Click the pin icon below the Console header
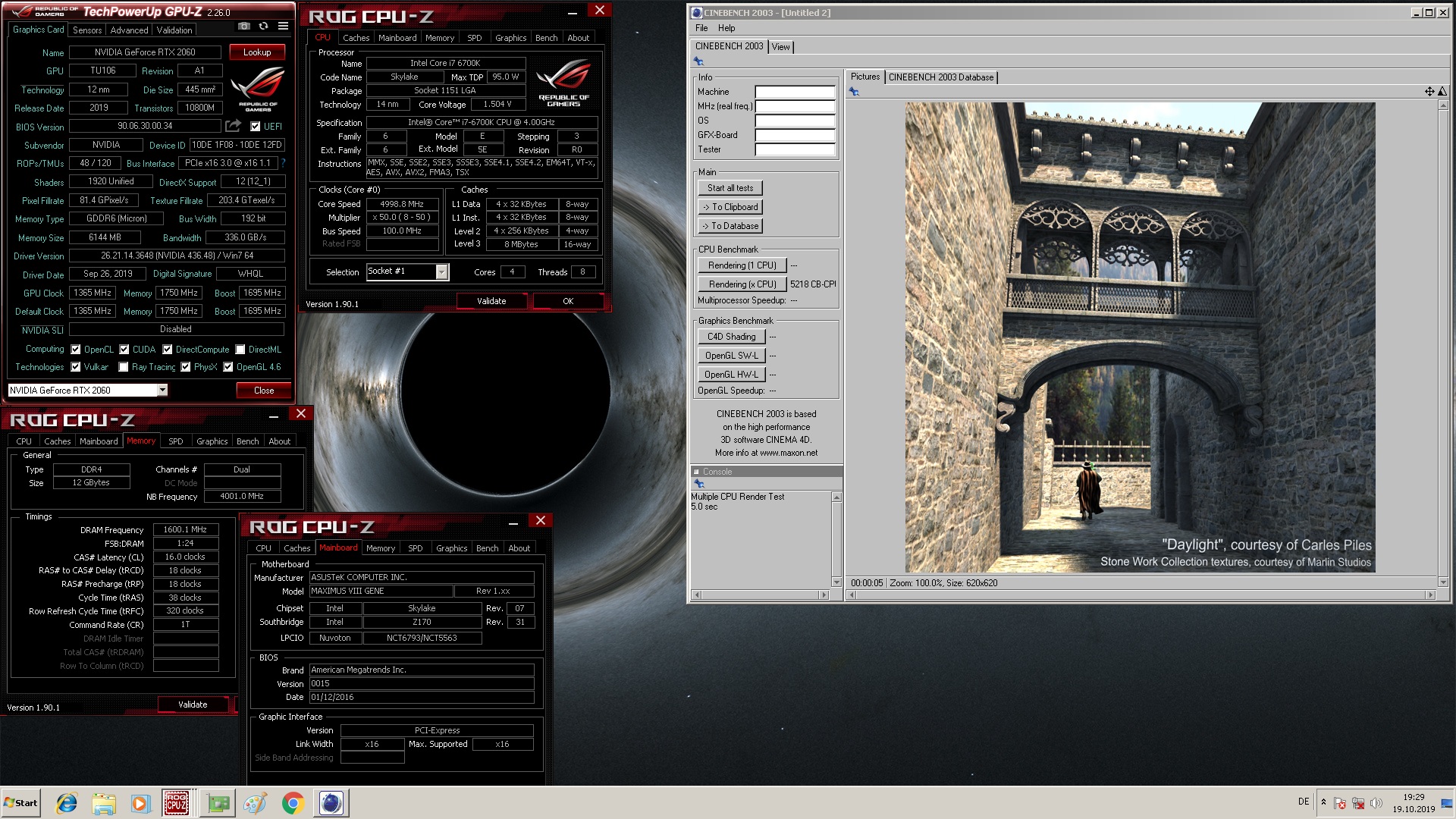Image resolution: width=1456 pixels, height=819 pixels. [698, 484]
